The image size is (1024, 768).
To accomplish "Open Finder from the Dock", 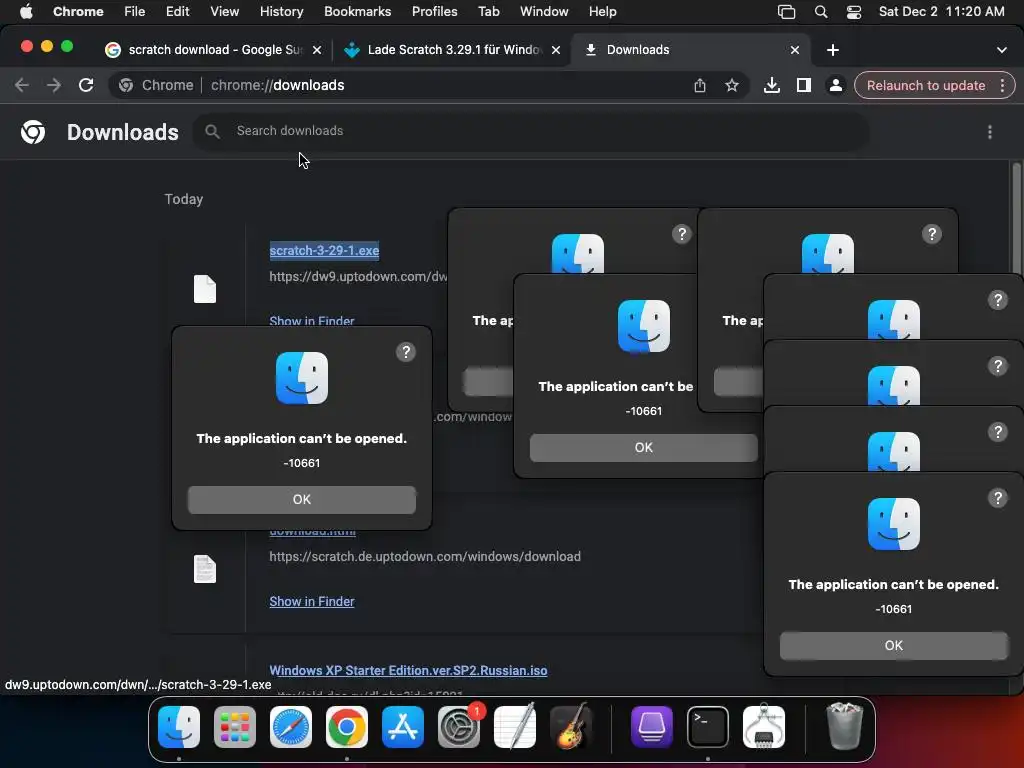I will tap(179, 727).
